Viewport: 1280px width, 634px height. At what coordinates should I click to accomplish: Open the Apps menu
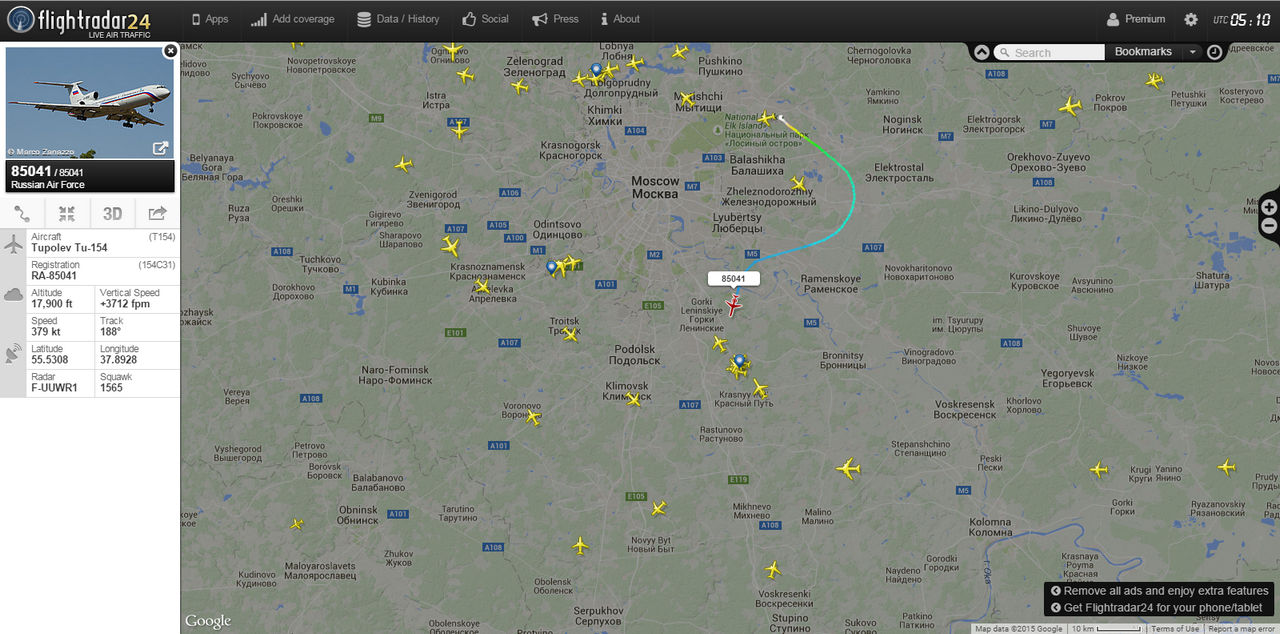pos(209,19)
